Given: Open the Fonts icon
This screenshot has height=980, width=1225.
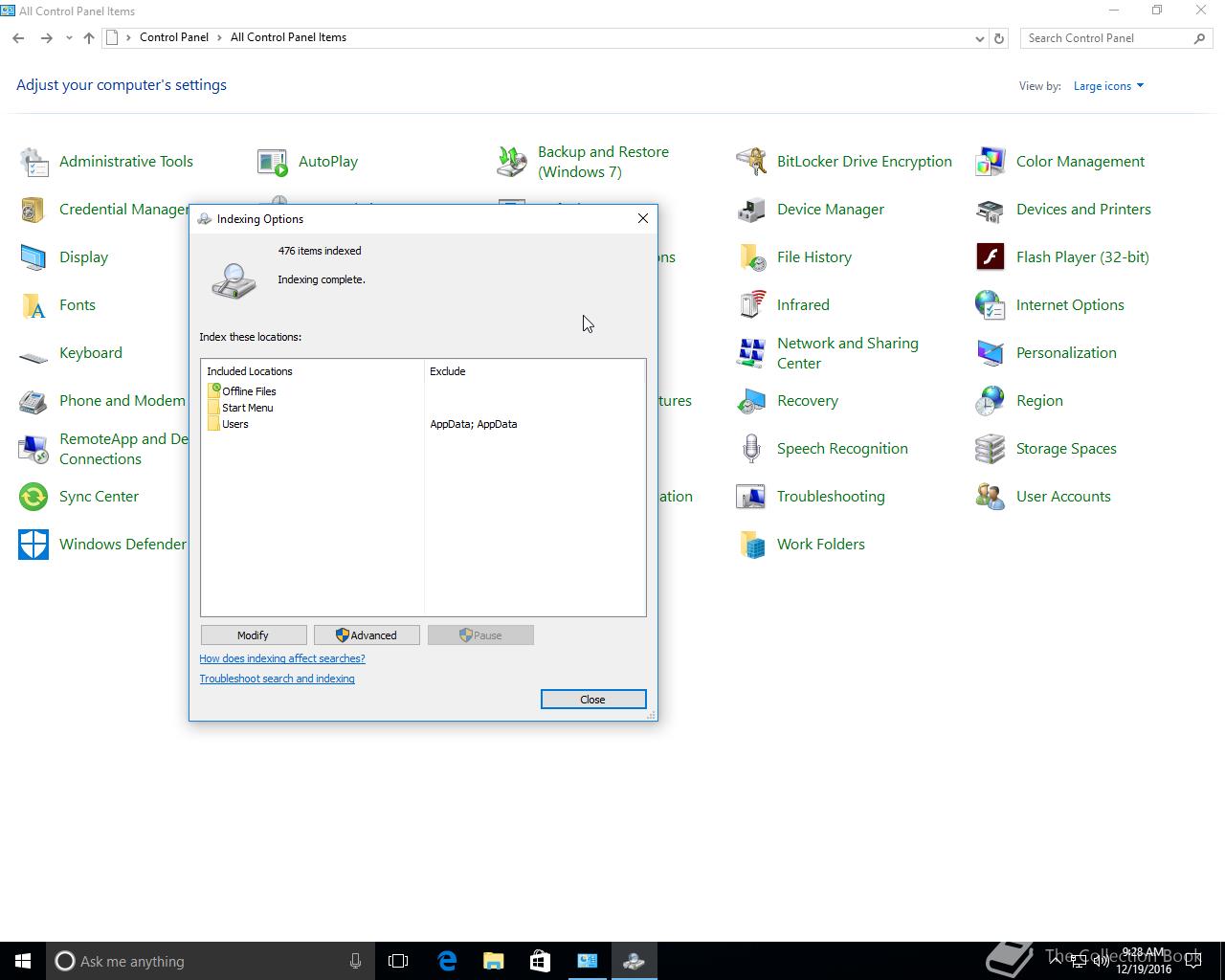Looking at the screenshot, I should [33, 305].
